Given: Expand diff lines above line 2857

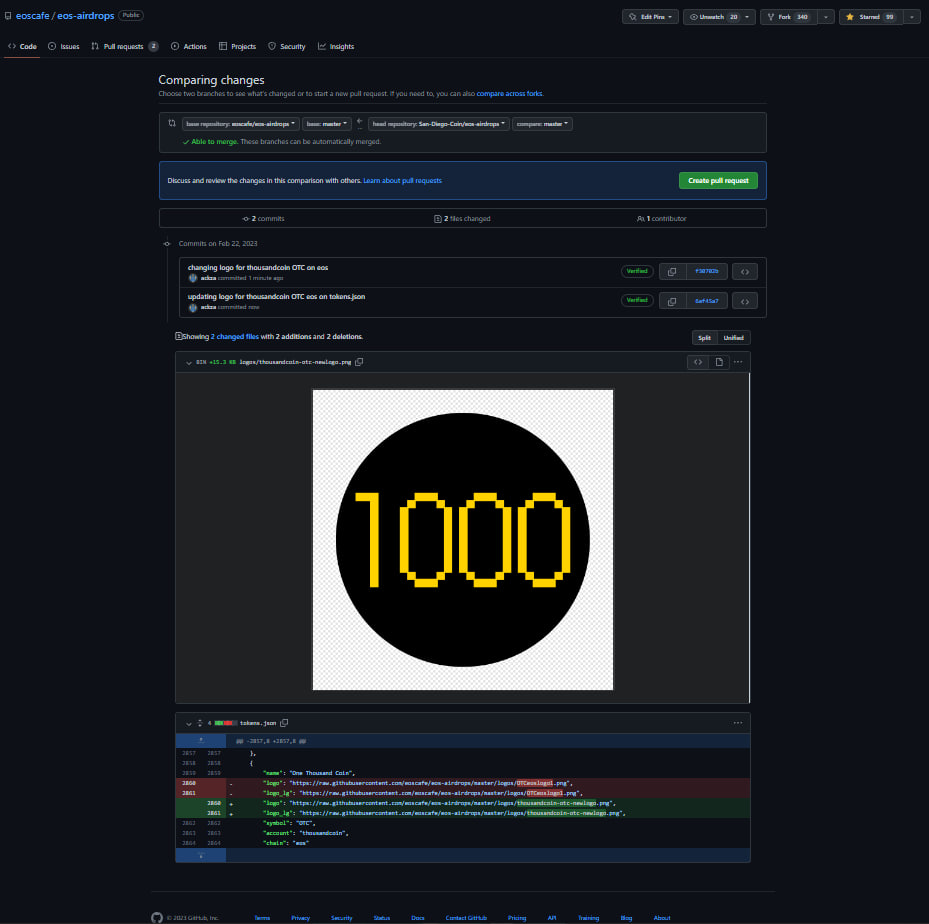Looking at the screenshot, I should pyautogui.click(x=201, y=740).
